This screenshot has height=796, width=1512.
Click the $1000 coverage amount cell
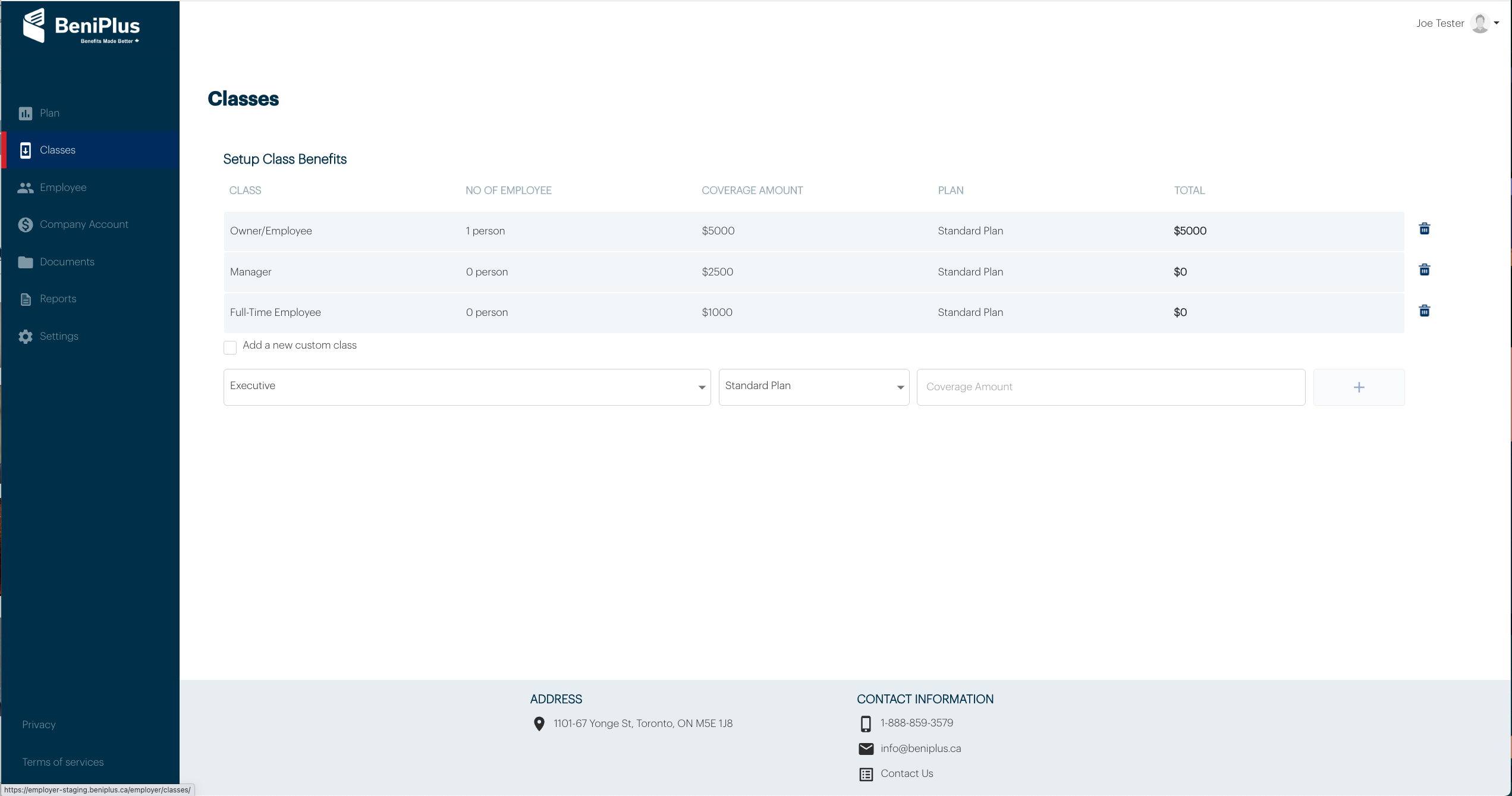(717, 312)
